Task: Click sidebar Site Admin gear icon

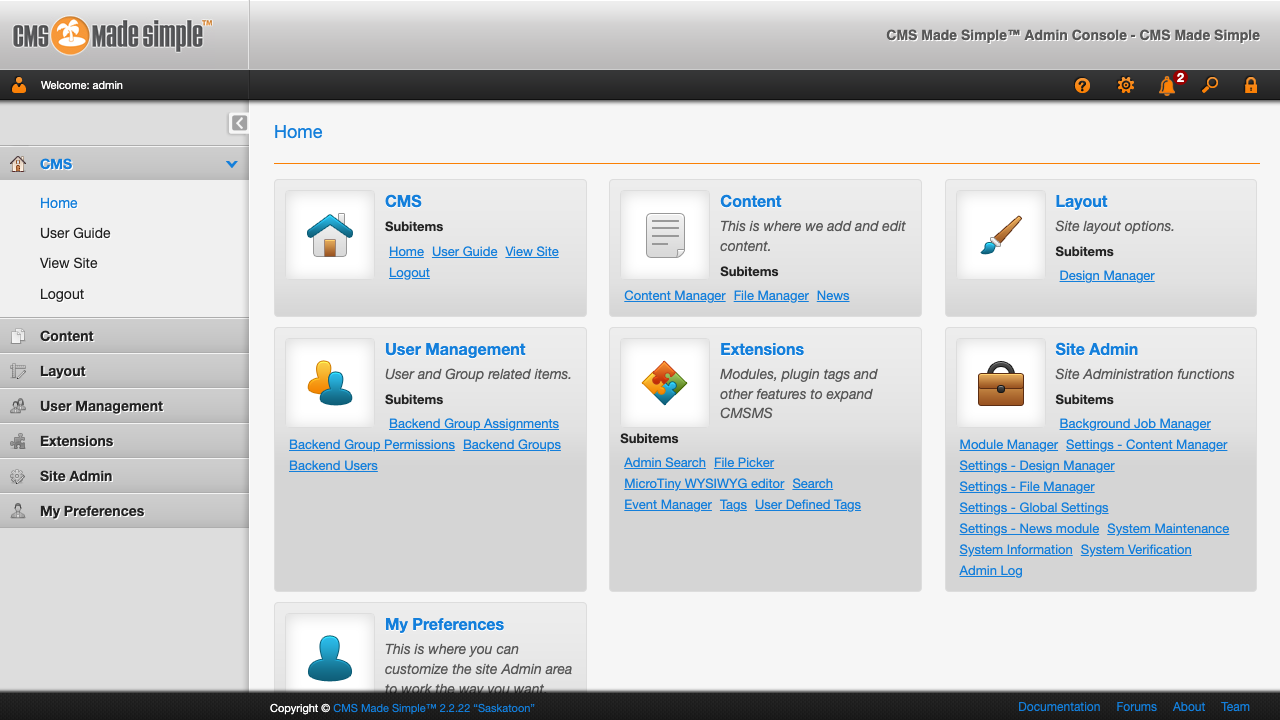Action: 18,476
